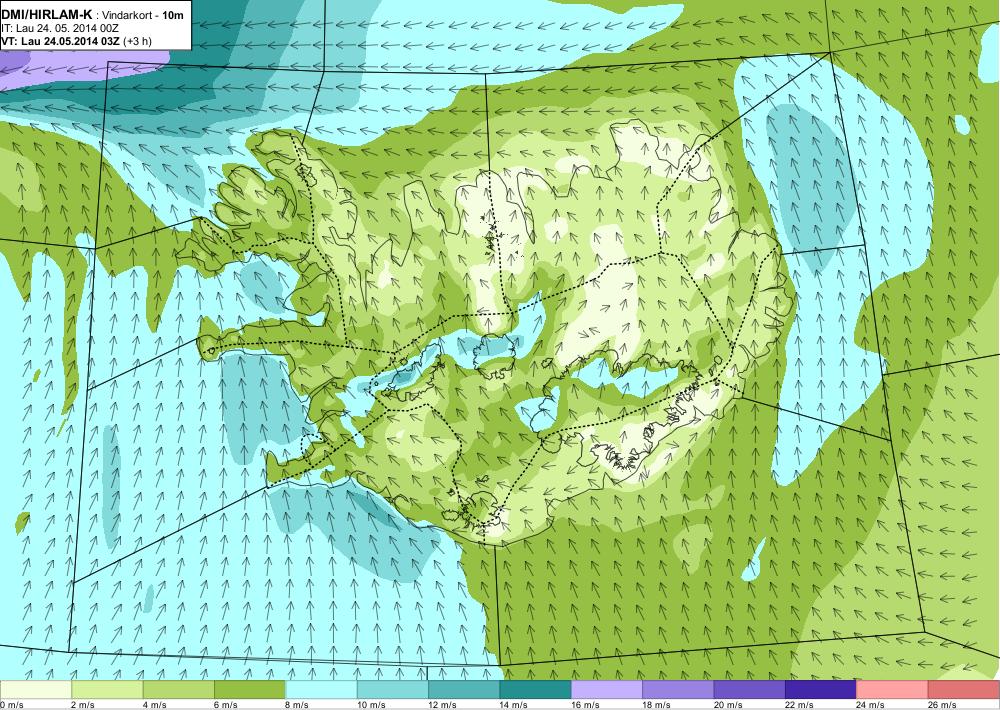Image resolution: width=1000 pixels, height=710 pixels.
Task: Select the dark teal 14 m/s legend swatch
Action: click(536, 690)
